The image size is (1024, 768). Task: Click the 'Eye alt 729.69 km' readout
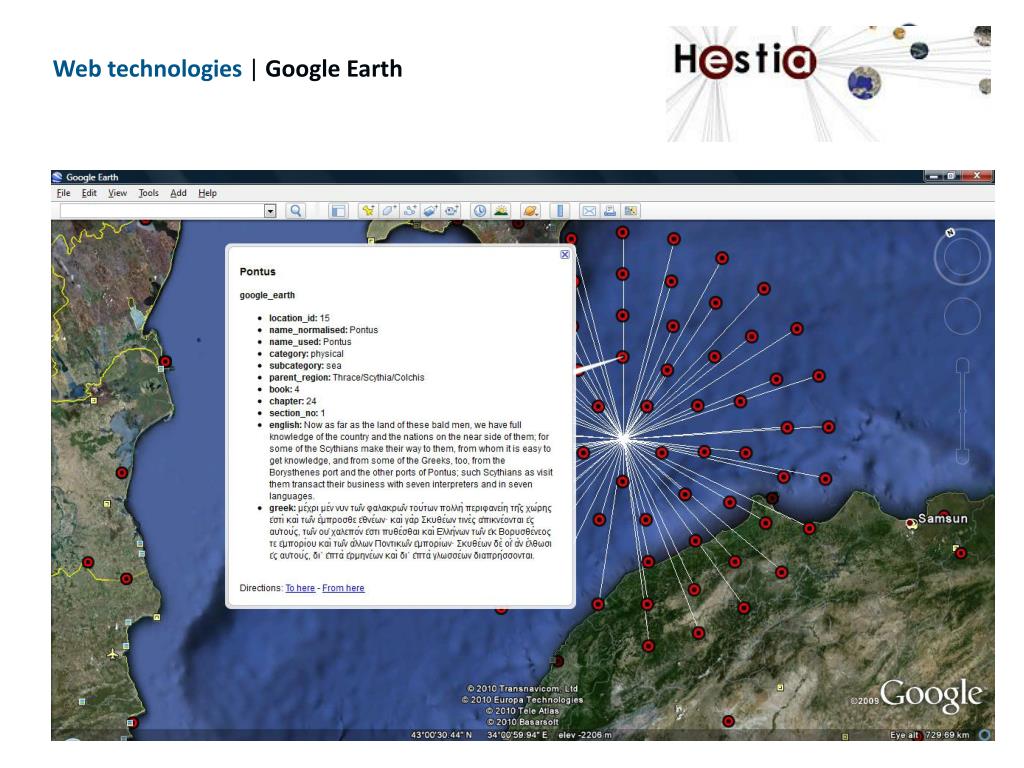(930, 735)
